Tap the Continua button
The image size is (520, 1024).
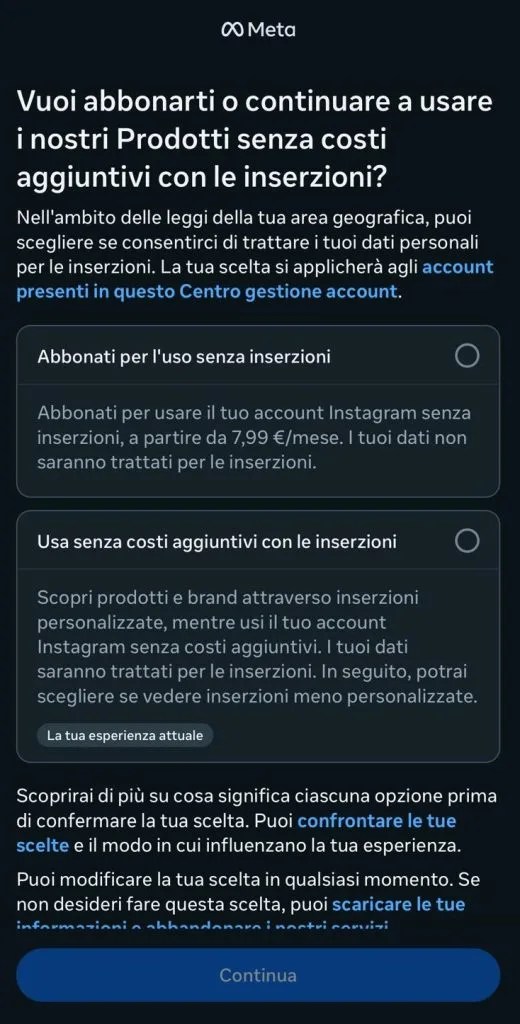(x=258, y=975)
